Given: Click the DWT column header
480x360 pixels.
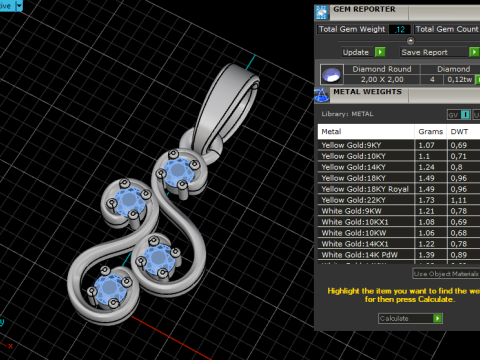Looking at the screenshot, I should (x=464, y=132).
